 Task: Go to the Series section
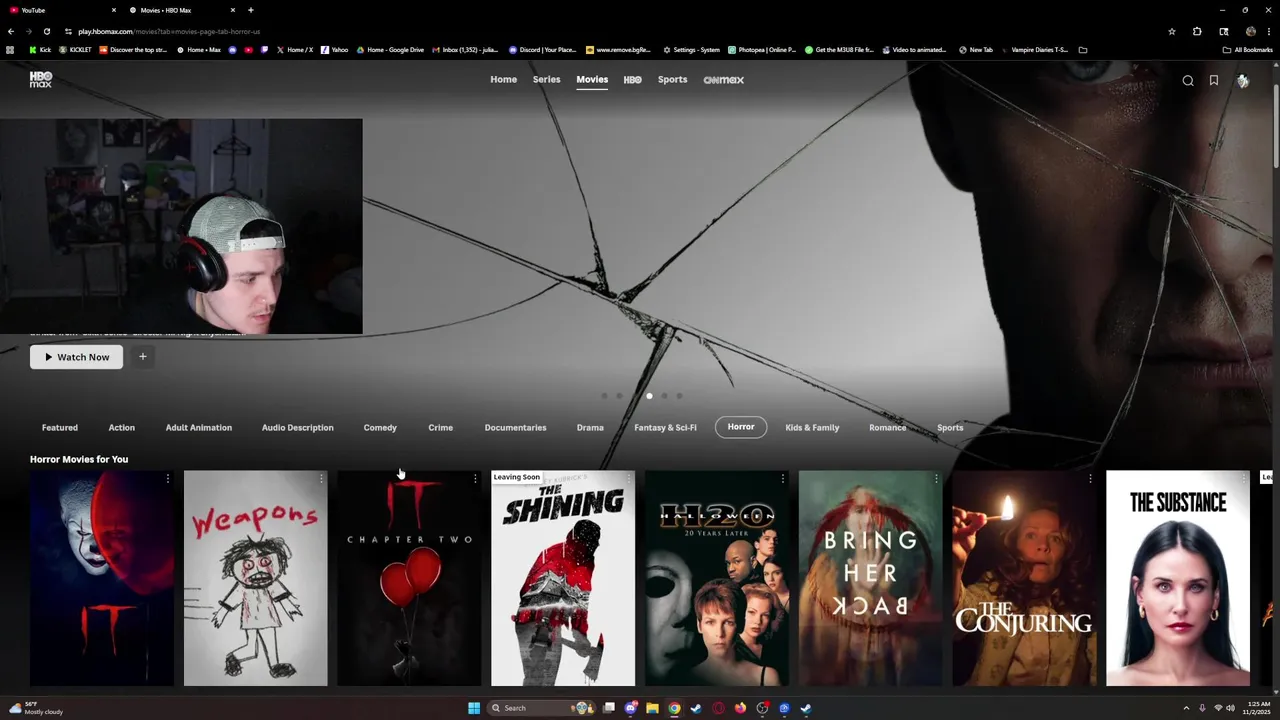[x=547, y=80]
